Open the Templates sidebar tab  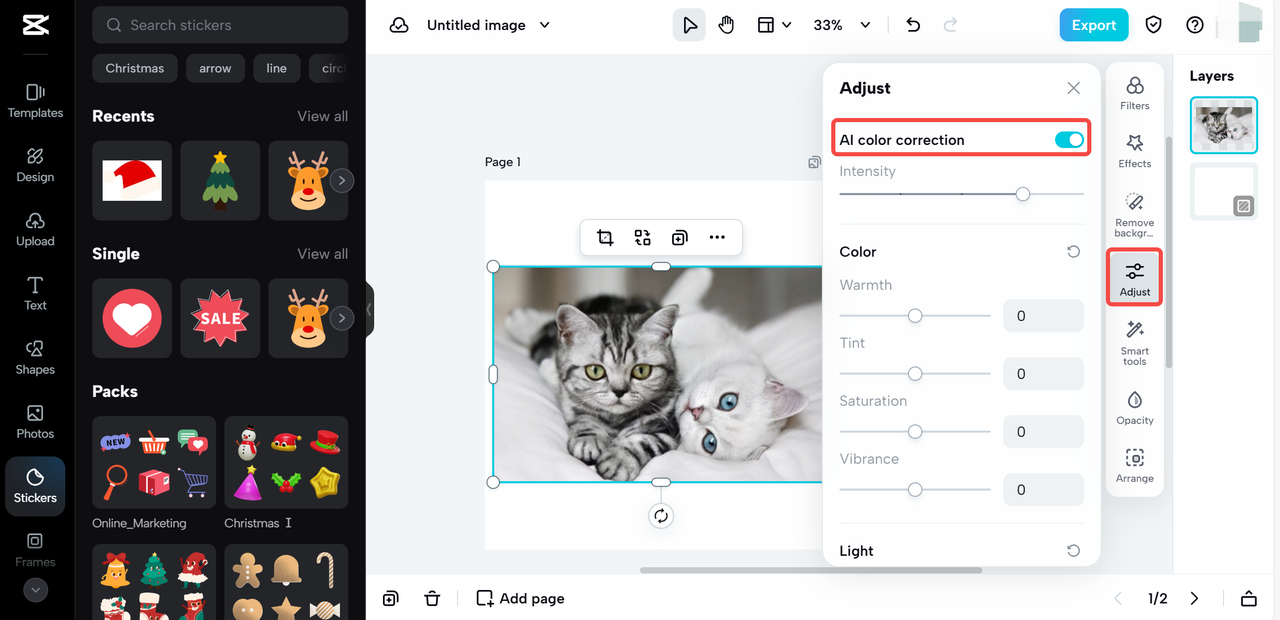pos(35,101)
